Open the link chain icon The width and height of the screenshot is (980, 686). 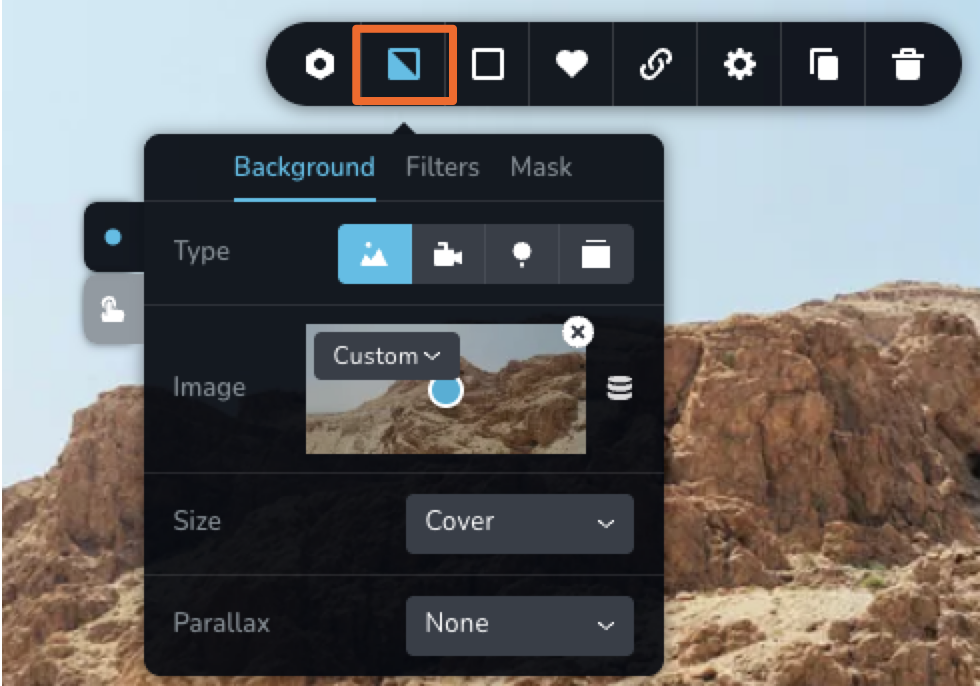tap(655, 66)
